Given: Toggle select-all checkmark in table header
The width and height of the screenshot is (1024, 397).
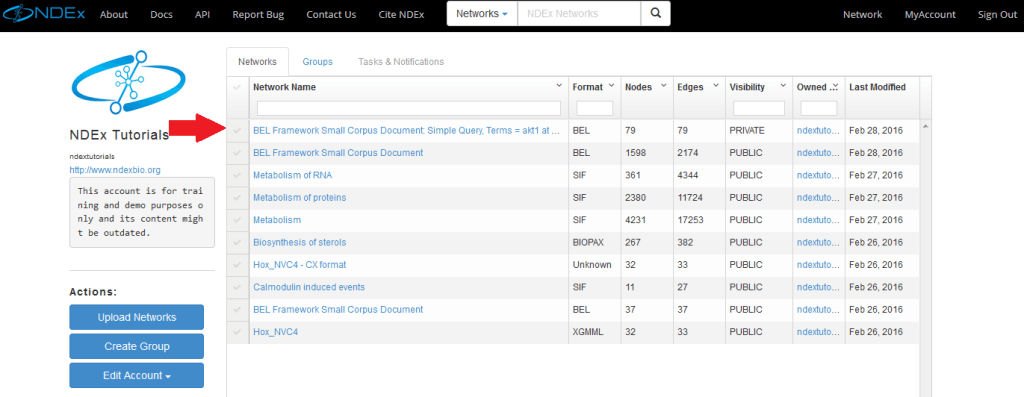Looking at the screenshot, I should tap(237, 87).
